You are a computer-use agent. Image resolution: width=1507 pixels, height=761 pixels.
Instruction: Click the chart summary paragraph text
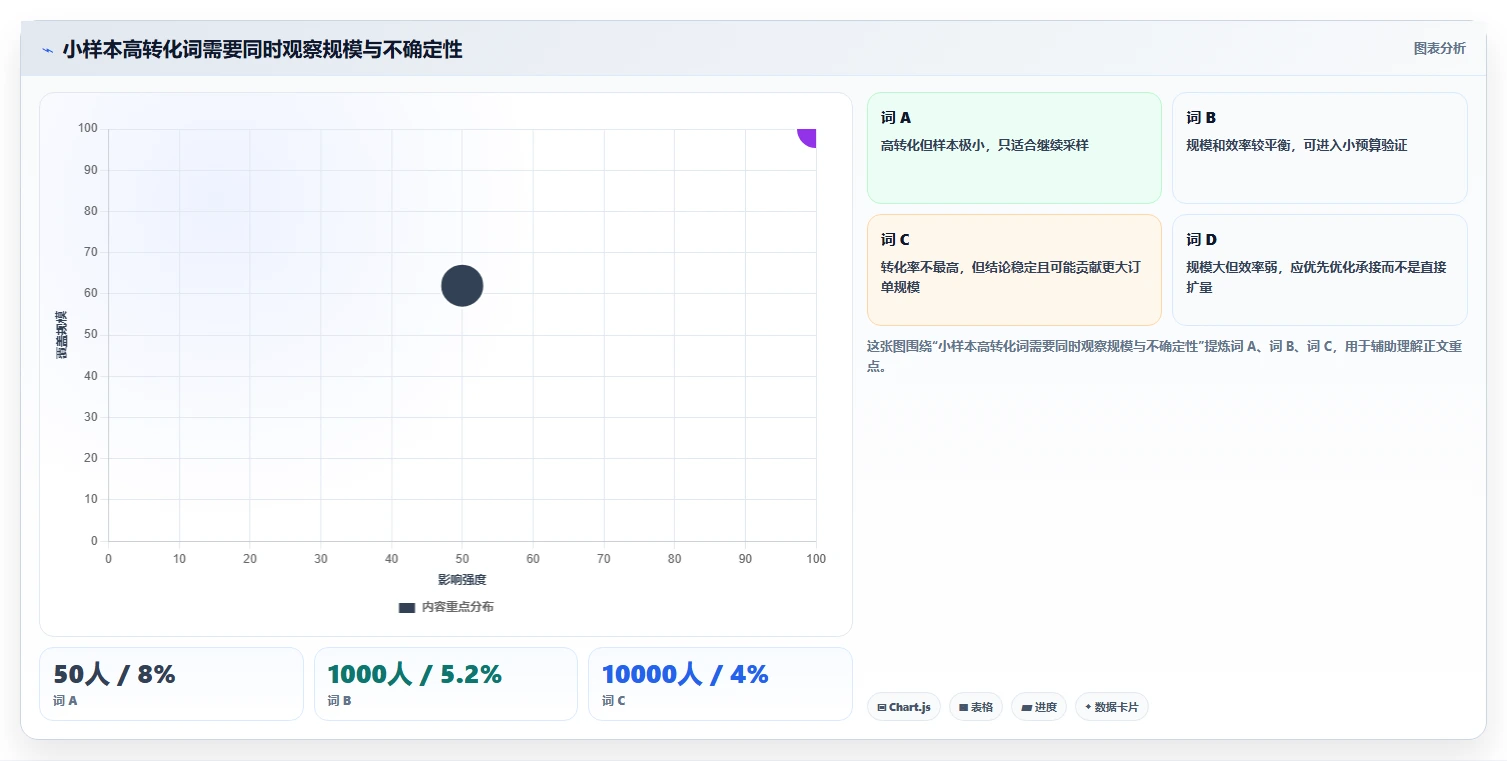point(1166,356)
